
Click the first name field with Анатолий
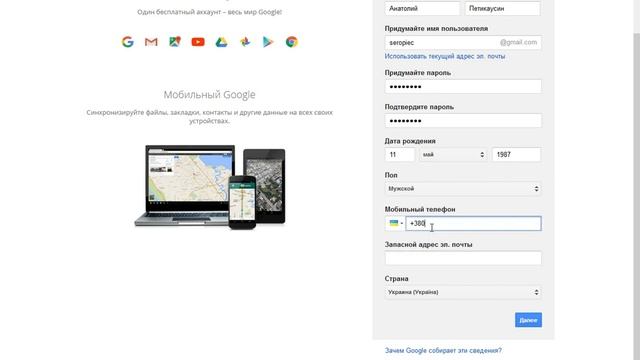coord(422,9)
